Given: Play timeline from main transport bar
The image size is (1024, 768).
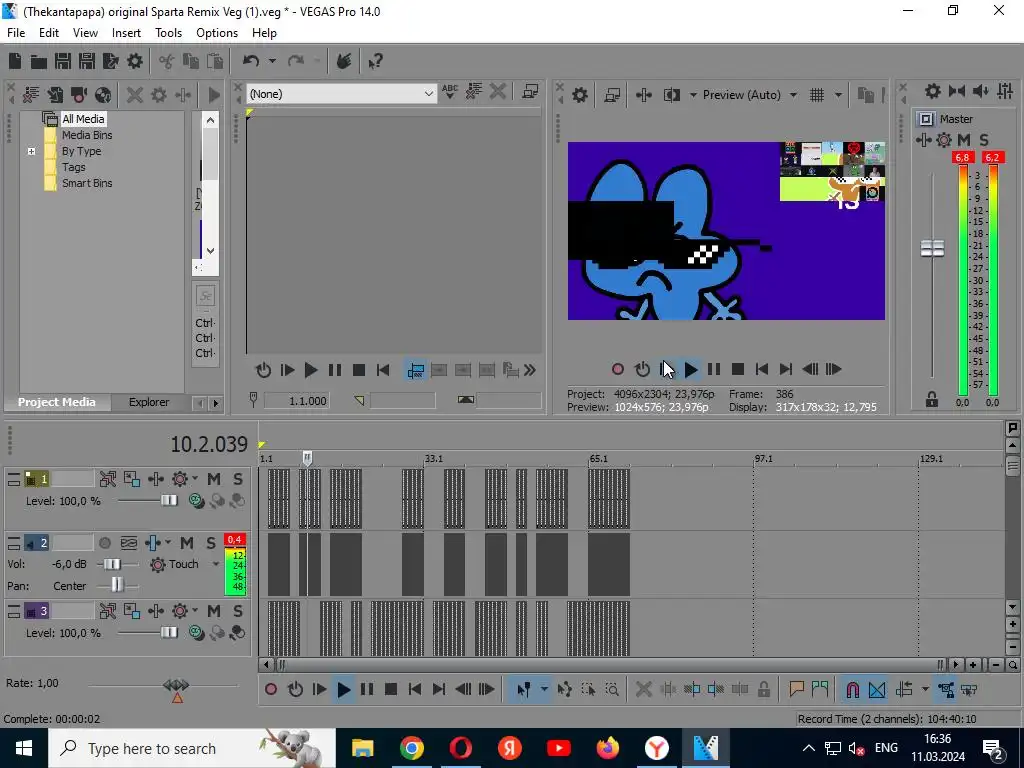Looking at the screenshot, I should click(x=344, y=690).
